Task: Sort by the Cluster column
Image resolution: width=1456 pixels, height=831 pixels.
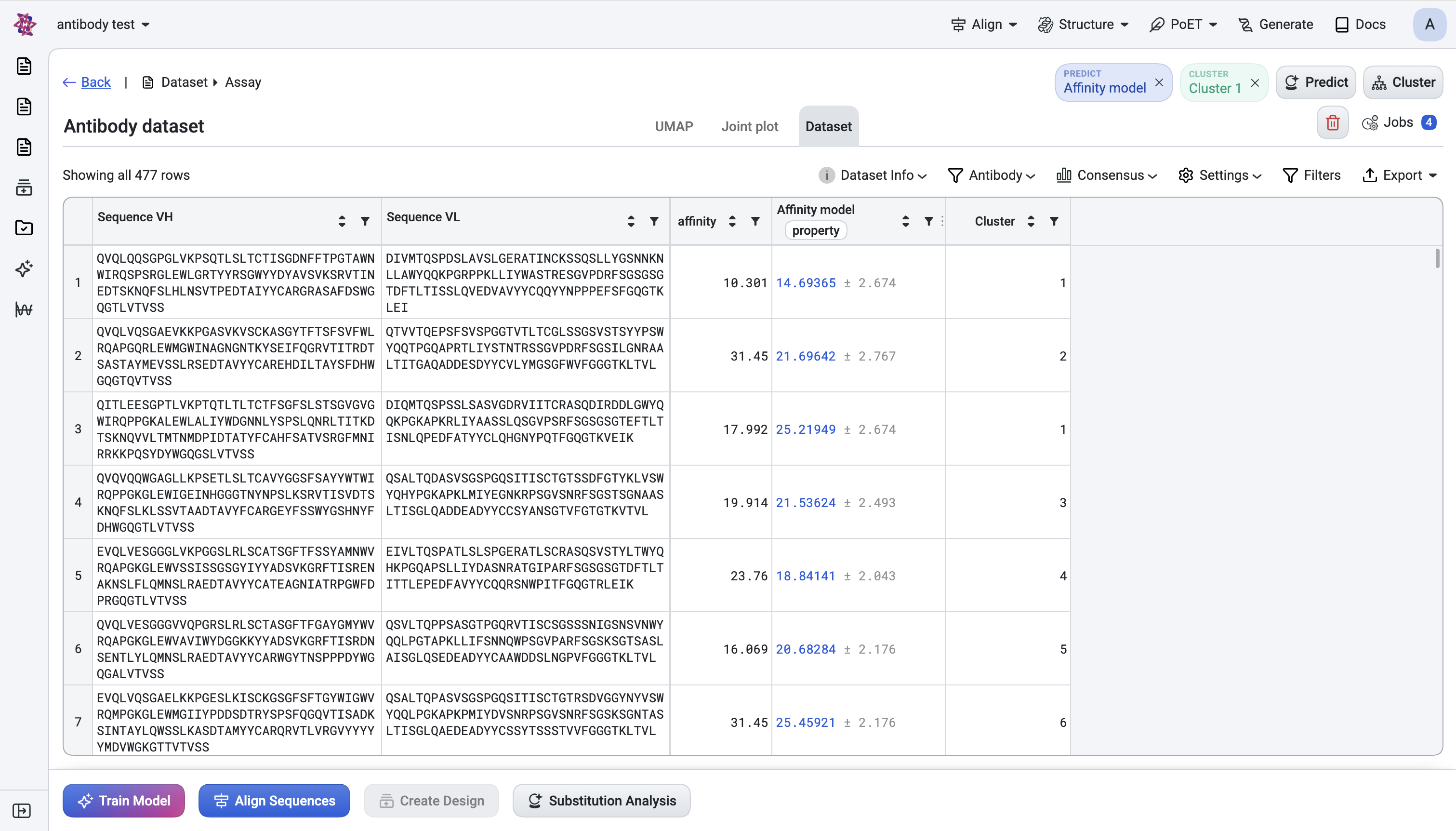Action: click(1031, 221)
